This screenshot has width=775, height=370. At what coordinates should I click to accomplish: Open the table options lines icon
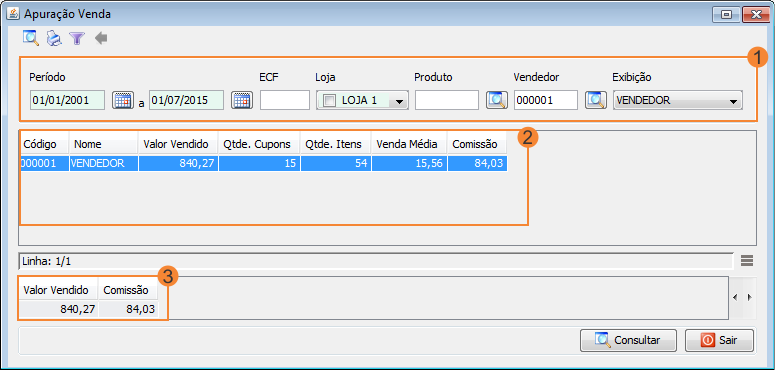(746, 260)
